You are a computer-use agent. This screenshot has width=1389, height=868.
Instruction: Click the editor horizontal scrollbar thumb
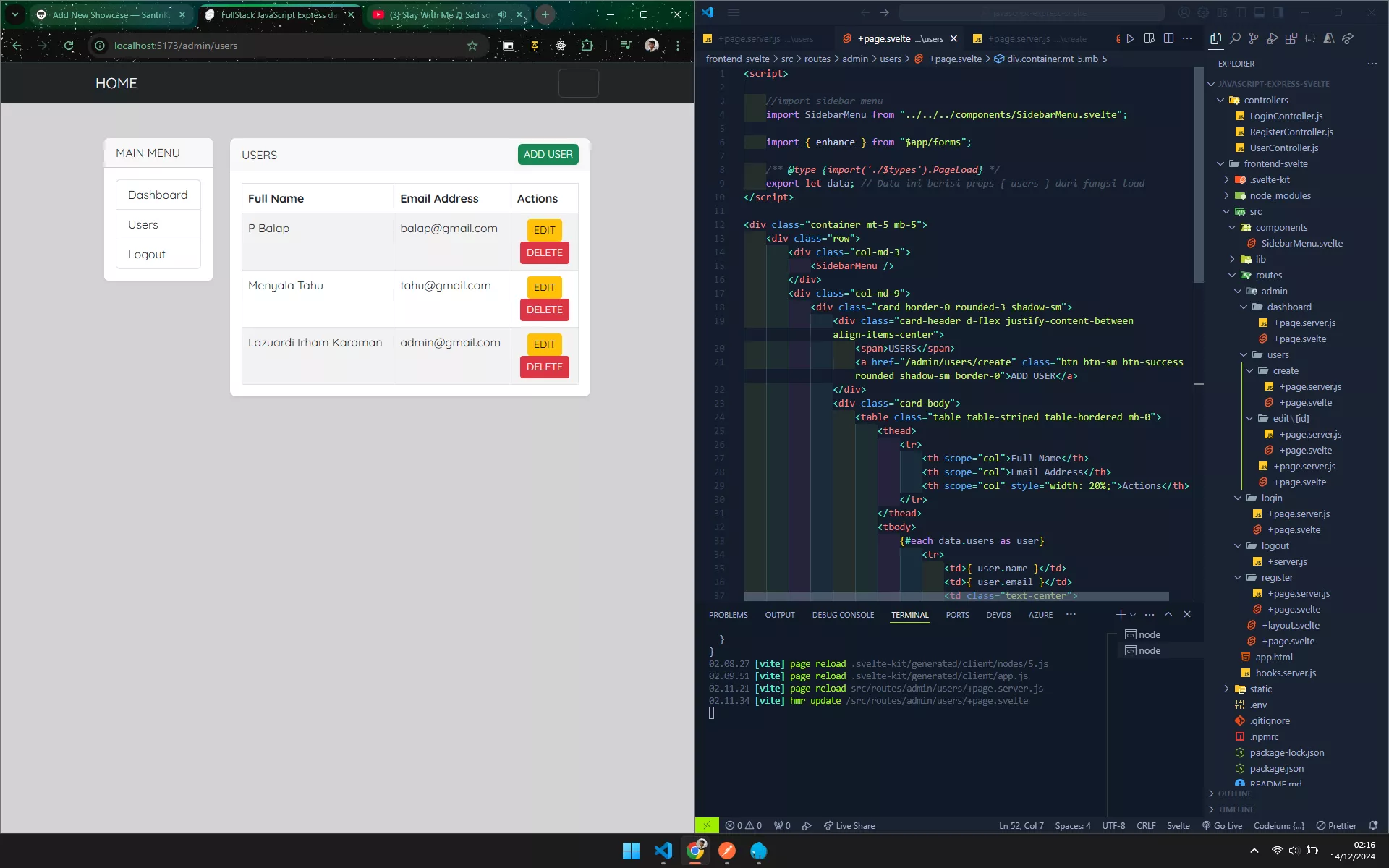pos(956,597)
